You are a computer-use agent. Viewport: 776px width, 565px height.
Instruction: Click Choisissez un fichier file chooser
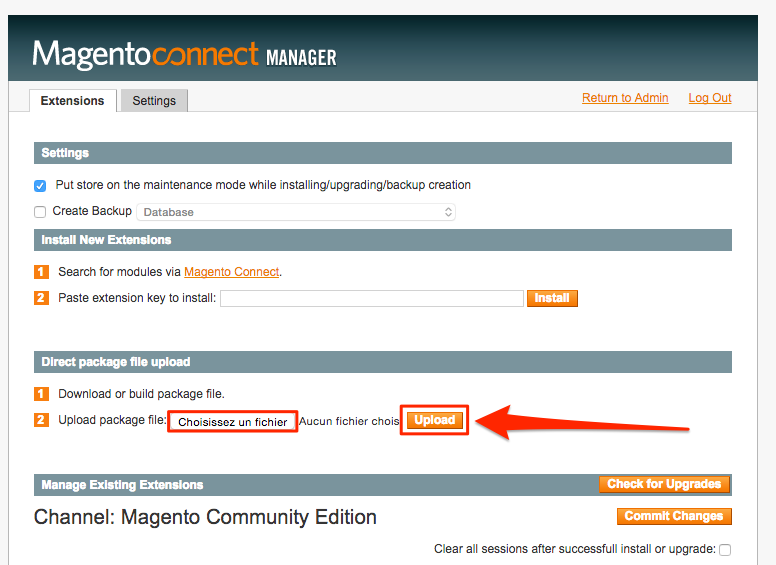pyautogui.click(x=233, y=422)
